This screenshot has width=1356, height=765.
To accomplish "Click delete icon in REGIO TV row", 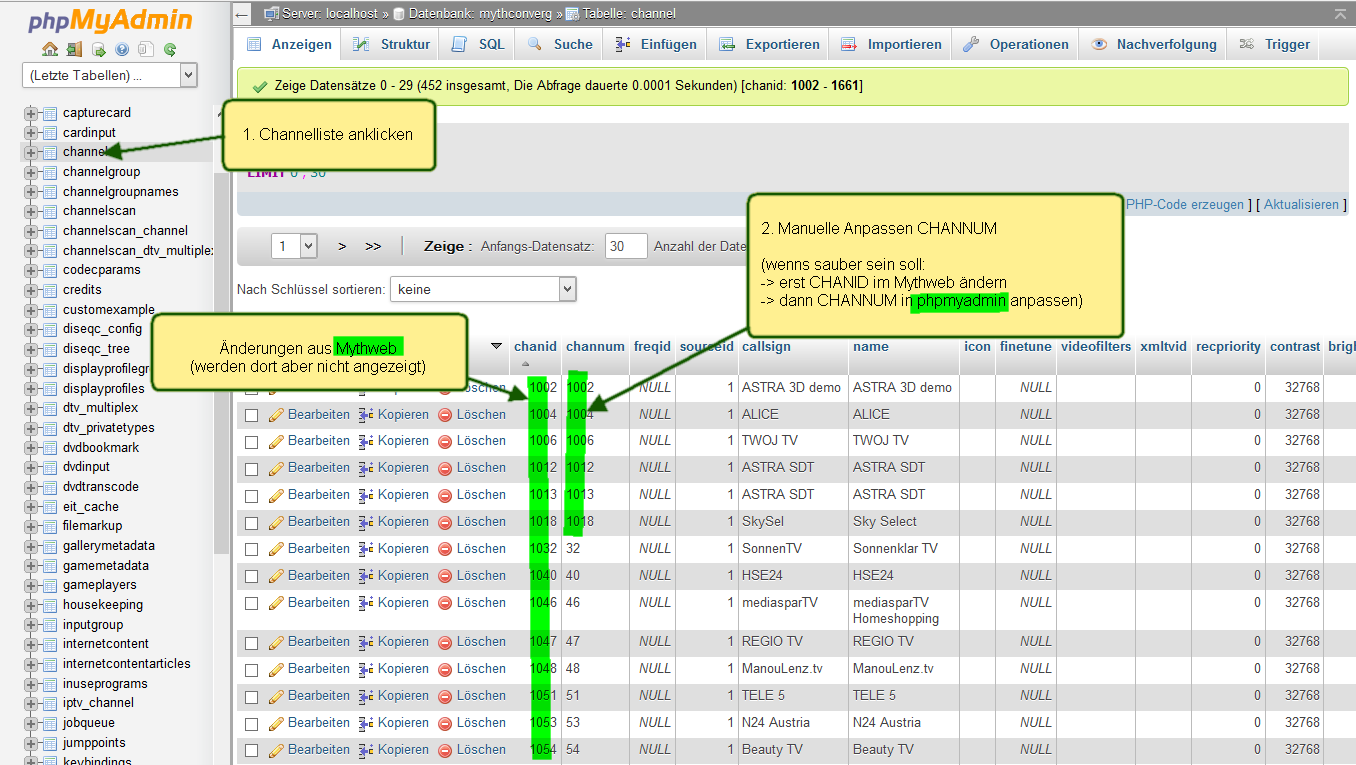I will (445, 642).
